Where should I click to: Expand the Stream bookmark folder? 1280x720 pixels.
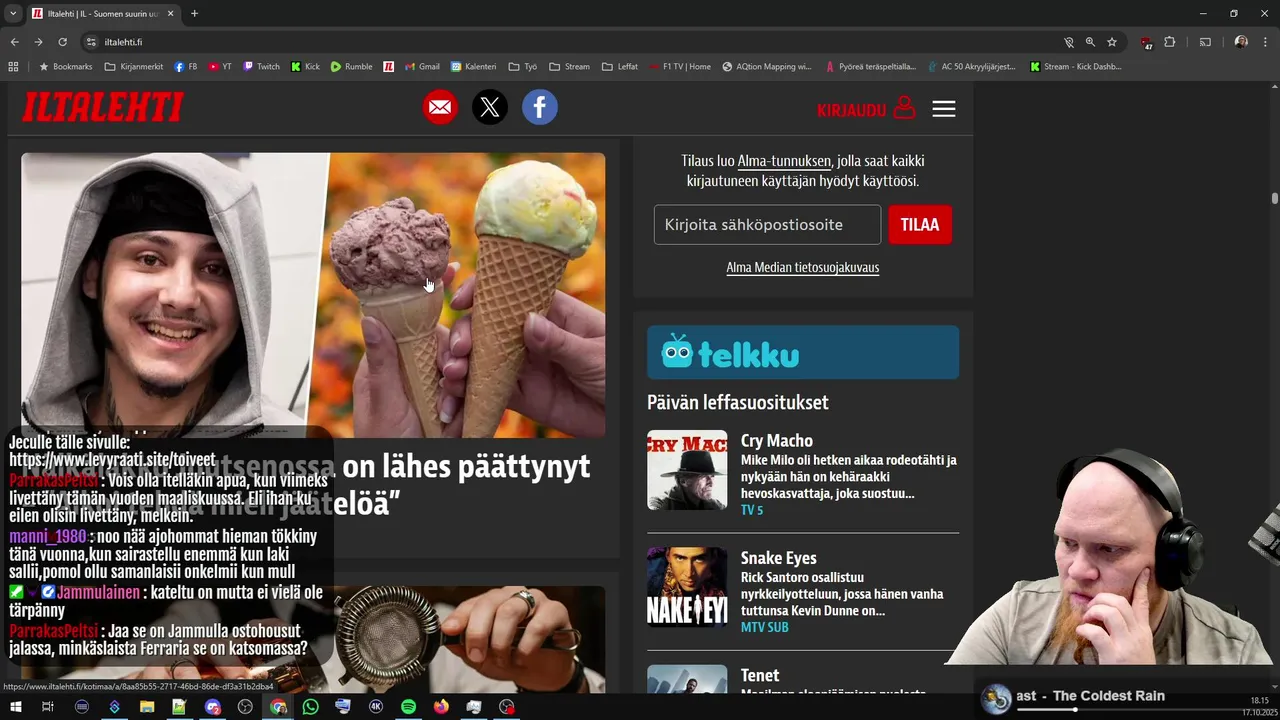click(x=569, y=67)
